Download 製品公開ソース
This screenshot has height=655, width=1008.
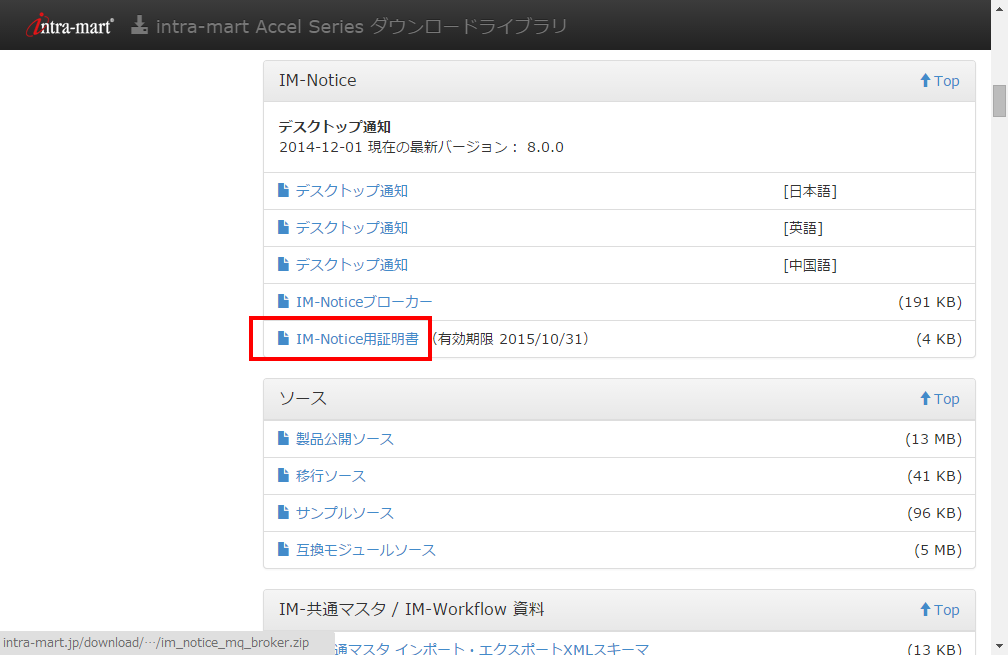click(x=345, y=439)
